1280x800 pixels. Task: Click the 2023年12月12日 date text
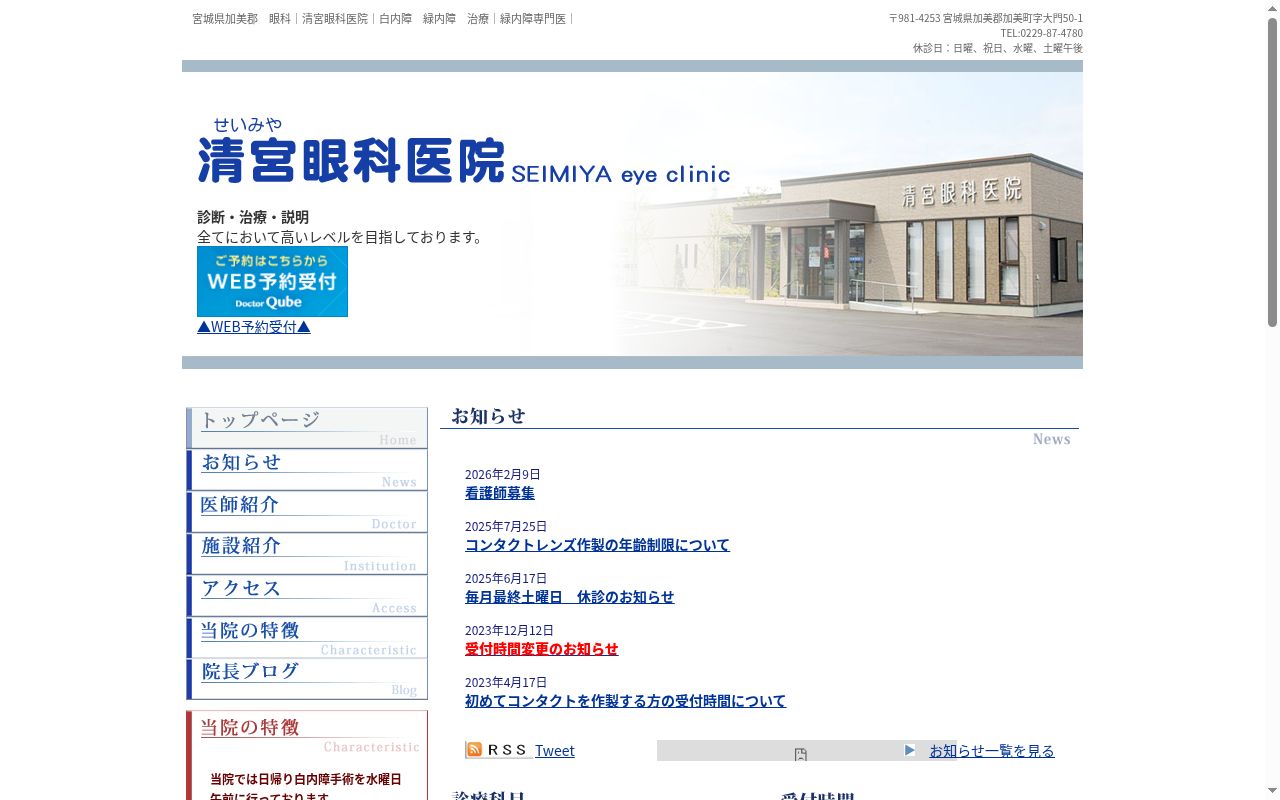509,630
